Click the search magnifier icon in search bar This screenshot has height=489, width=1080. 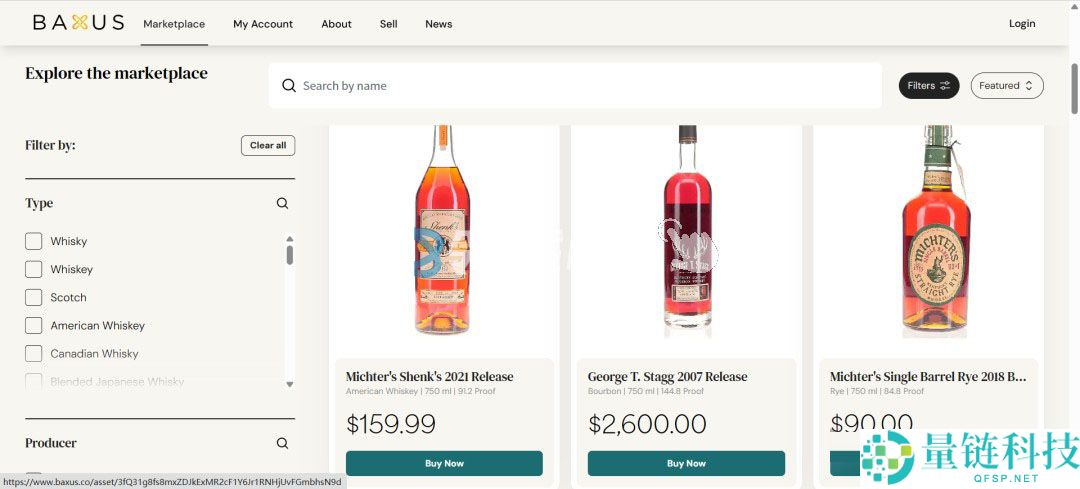(288, 86)
